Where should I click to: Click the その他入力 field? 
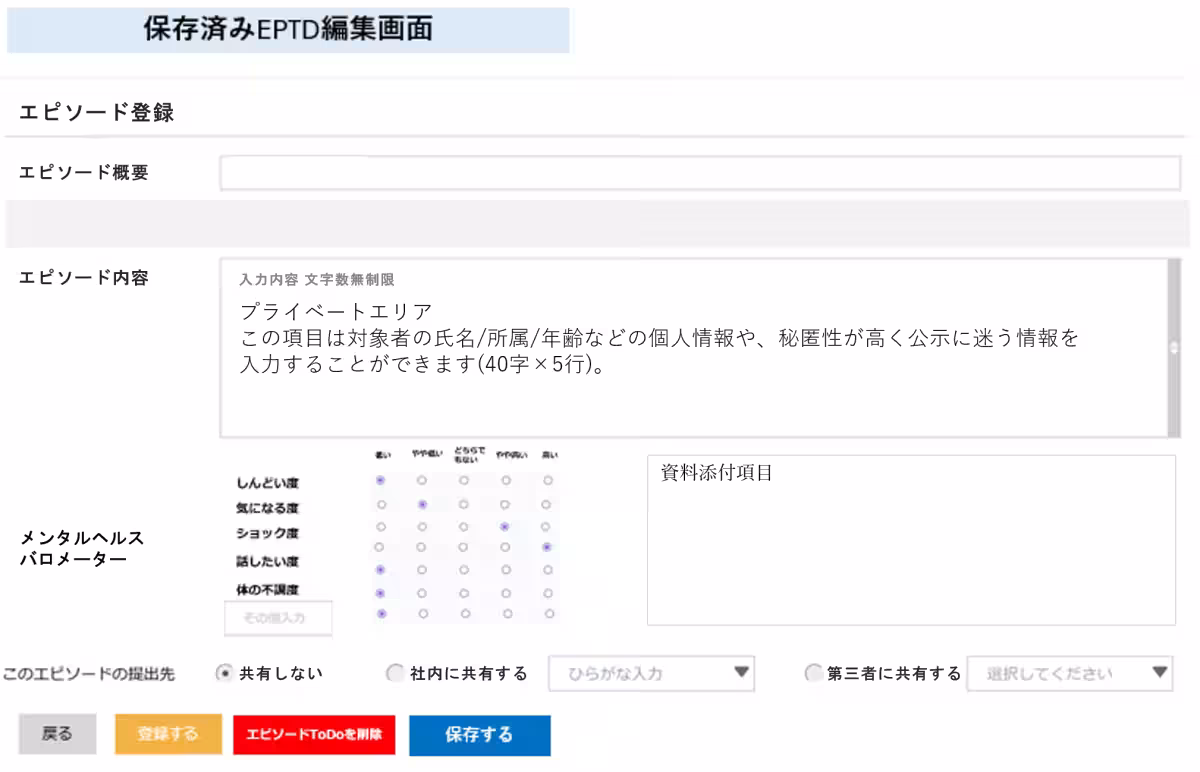pos(277,617)
